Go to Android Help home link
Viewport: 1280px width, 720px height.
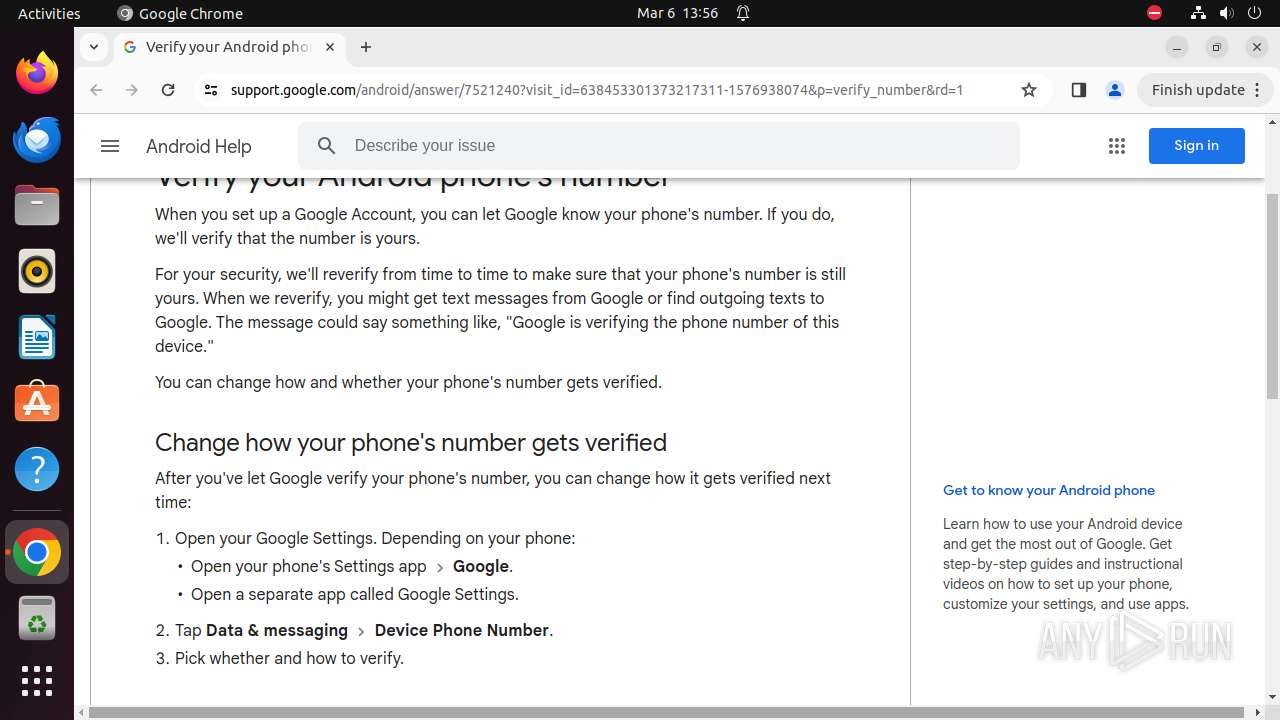pyautogui.click(x=199, y=146)
